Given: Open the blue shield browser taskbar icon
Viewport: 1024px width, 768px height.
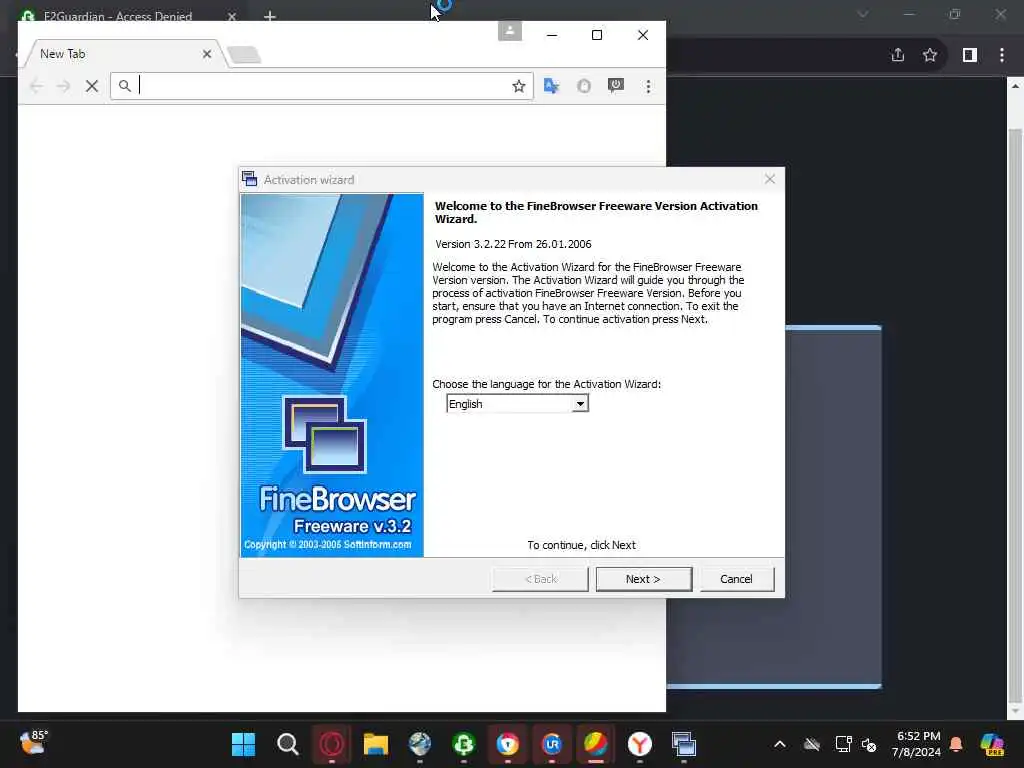Looking at the screenshot, I should pyautogui.click(x=507, y=744).
